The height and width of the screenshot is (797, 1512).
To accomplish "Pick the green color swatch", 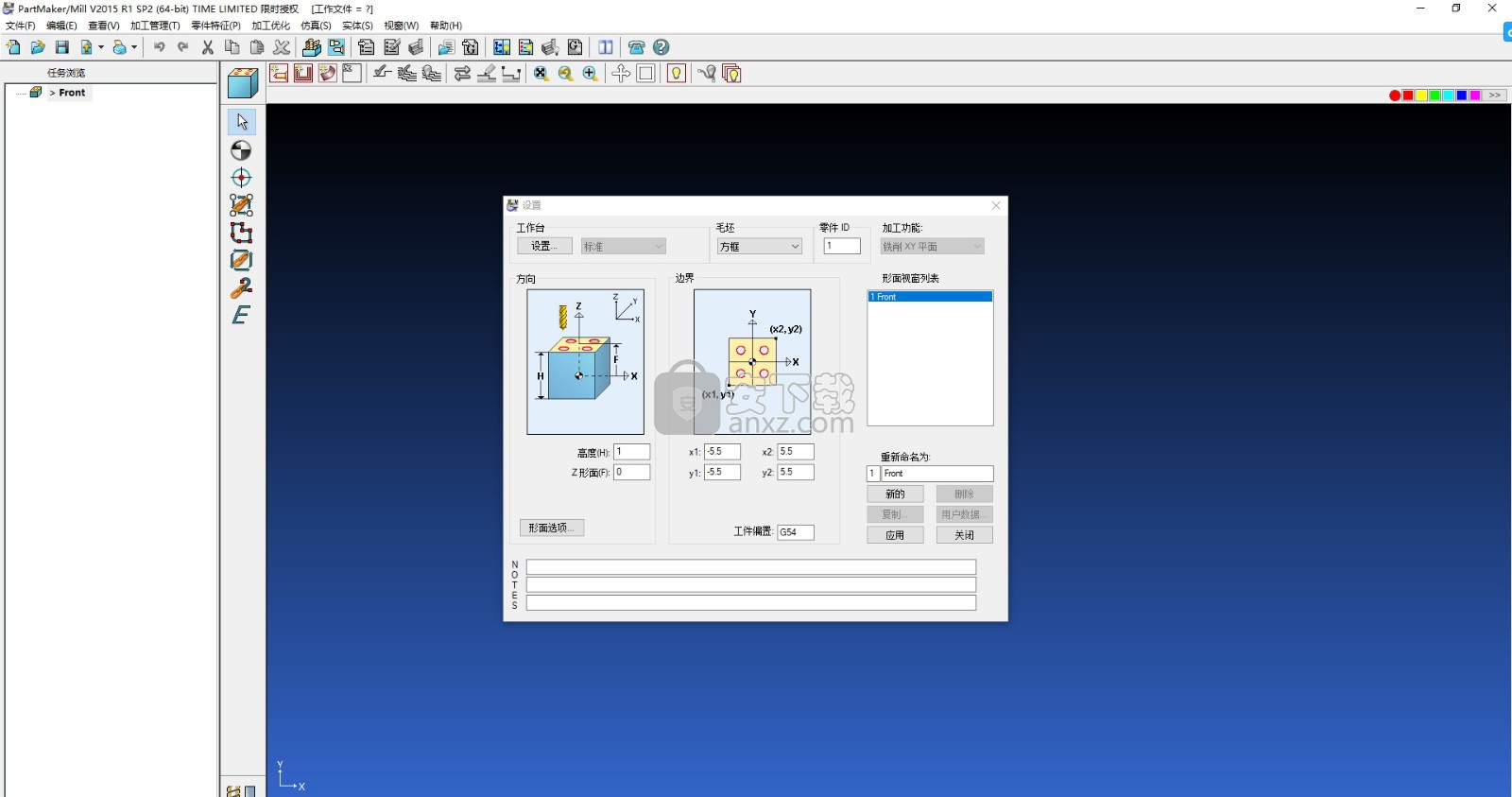I will 1435,95.
